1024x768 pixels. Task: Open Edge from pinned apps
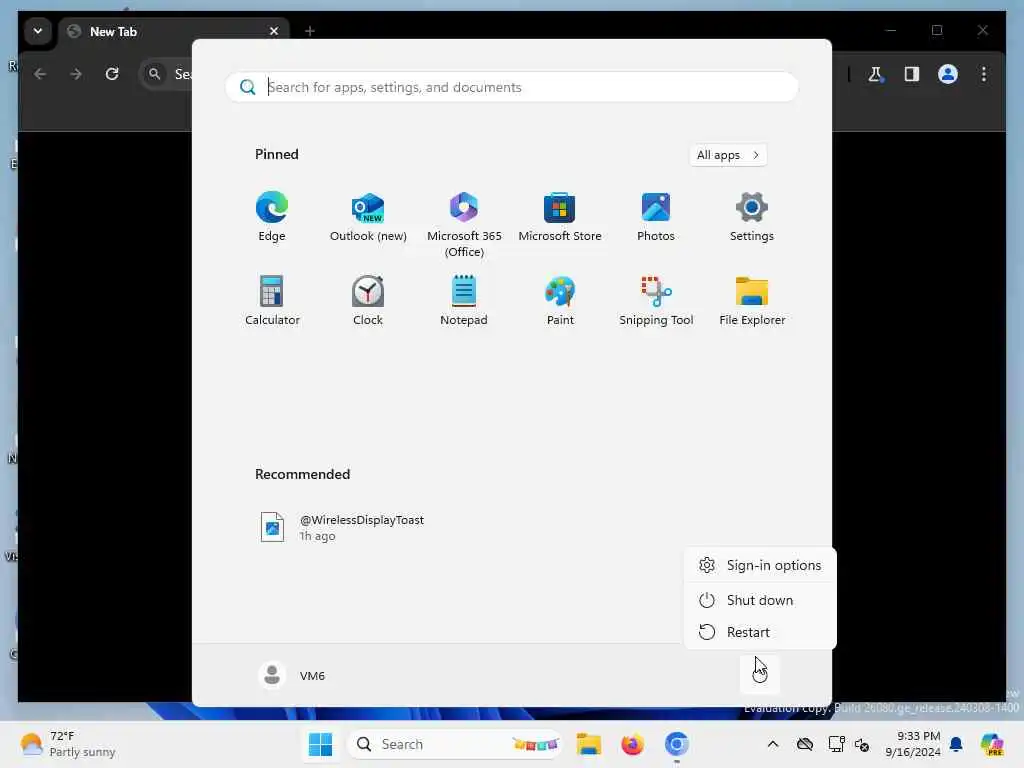coord(272,217)
